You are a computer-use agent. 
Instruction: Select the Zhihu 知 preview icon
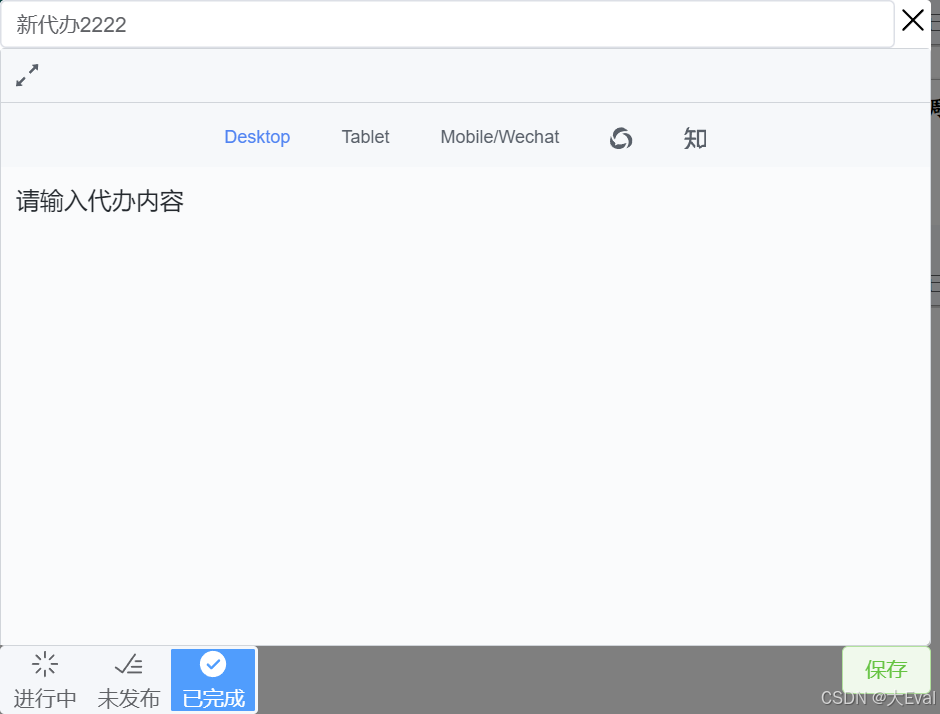[695, 138]
